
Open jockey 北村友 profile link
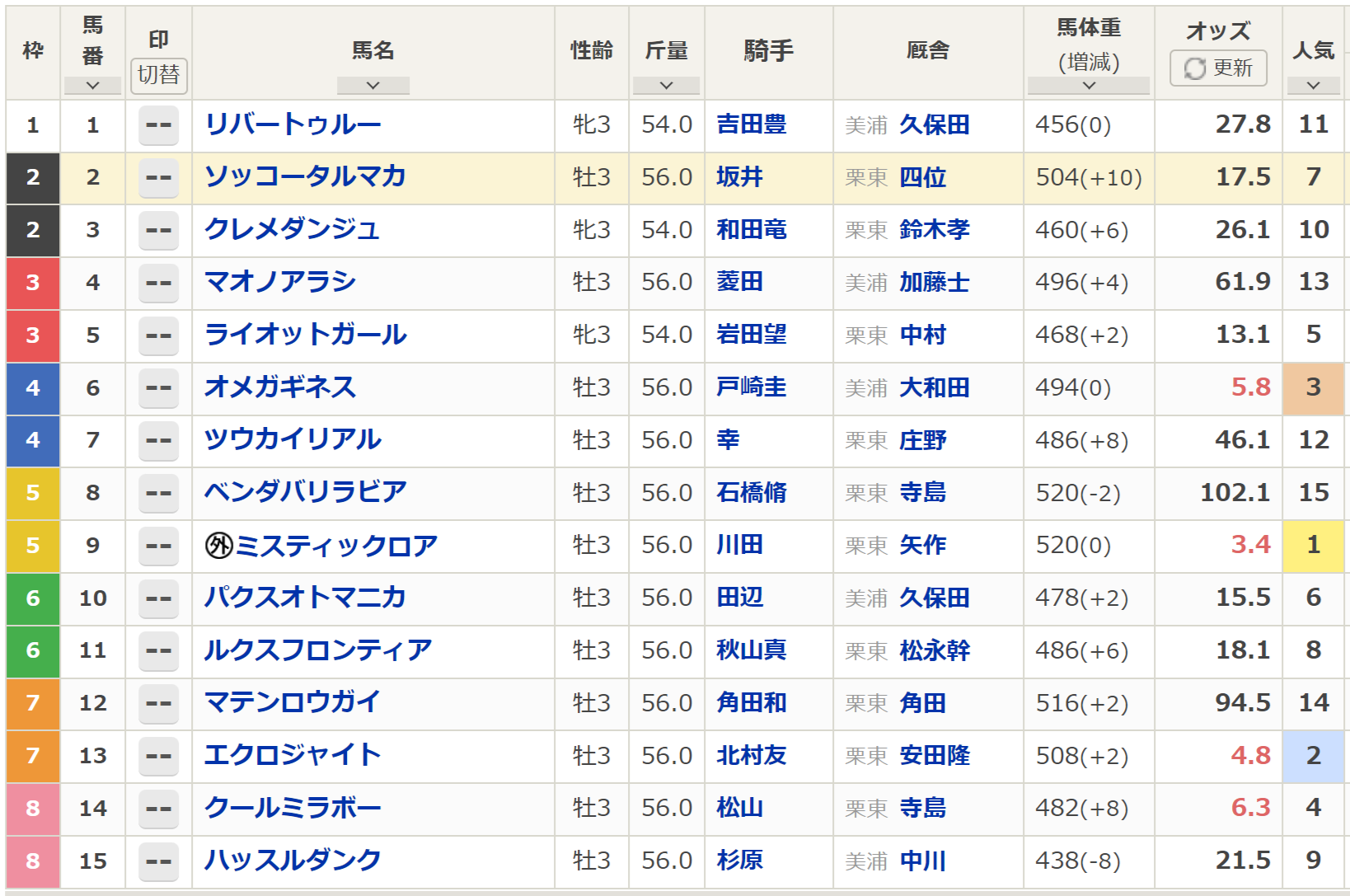(752, 755)
